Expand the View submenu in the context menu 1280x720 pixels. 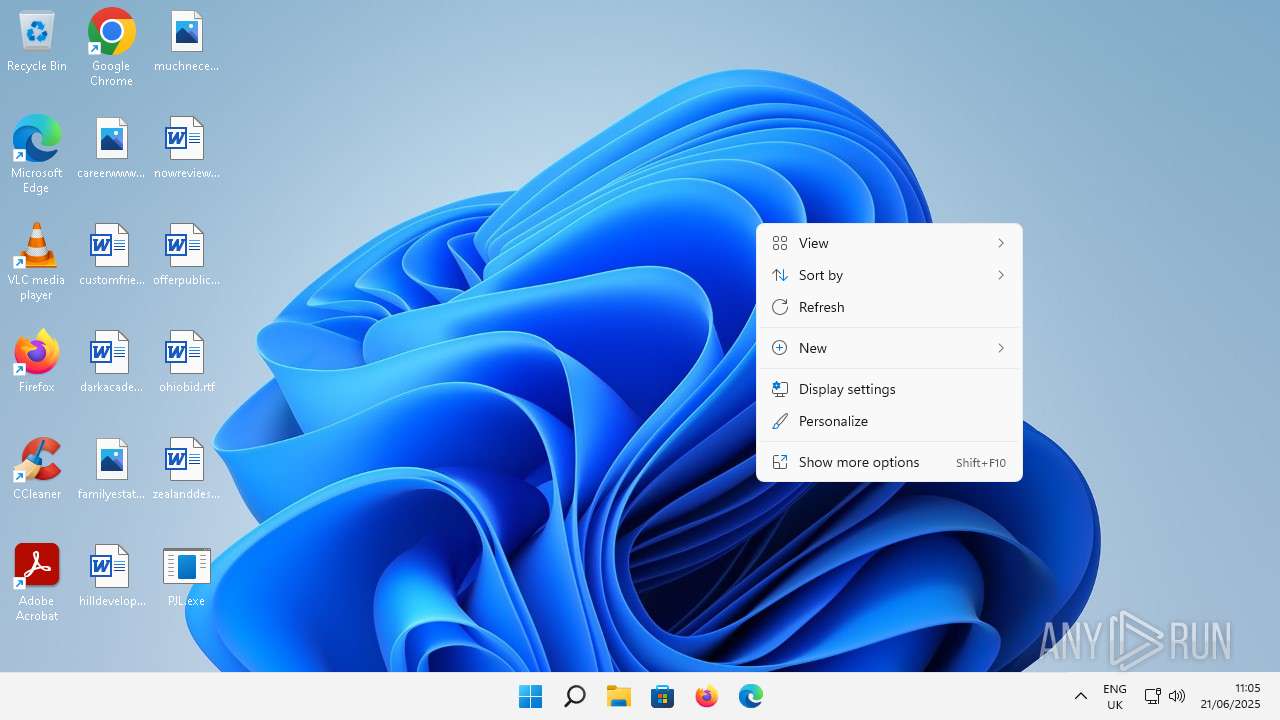(x=889, y=243)
